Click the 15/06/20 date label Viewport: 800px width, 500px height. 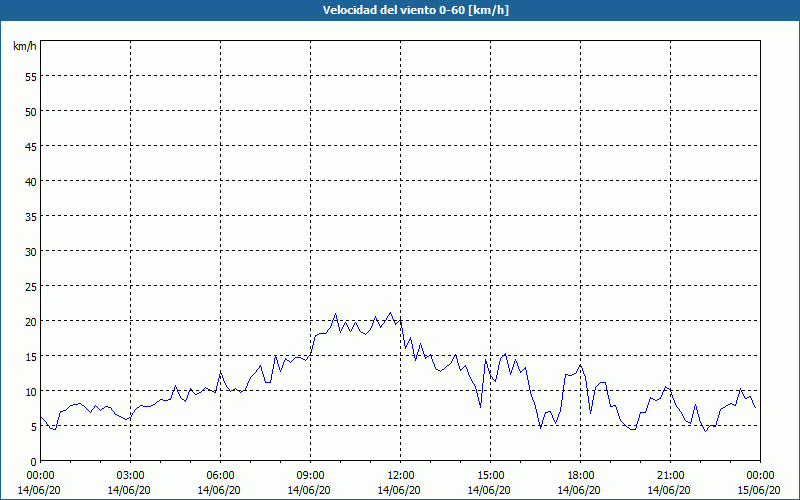759,490
